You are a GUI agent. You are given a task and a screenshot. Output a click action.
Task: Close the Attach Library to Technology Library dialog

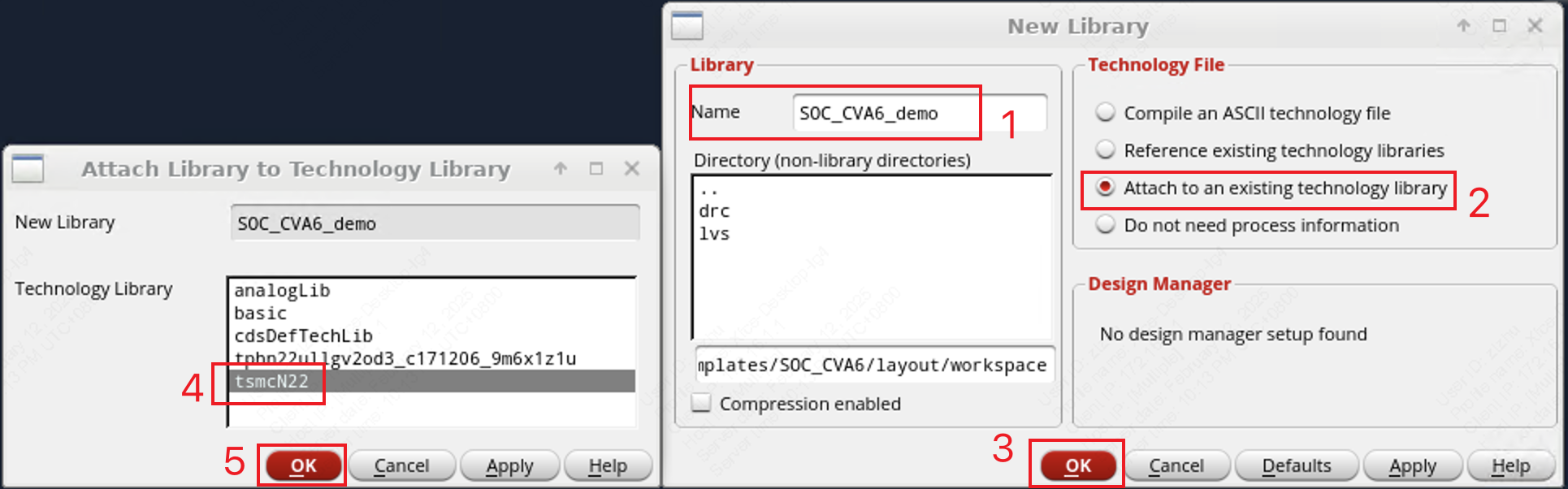(x=632, y=169)
